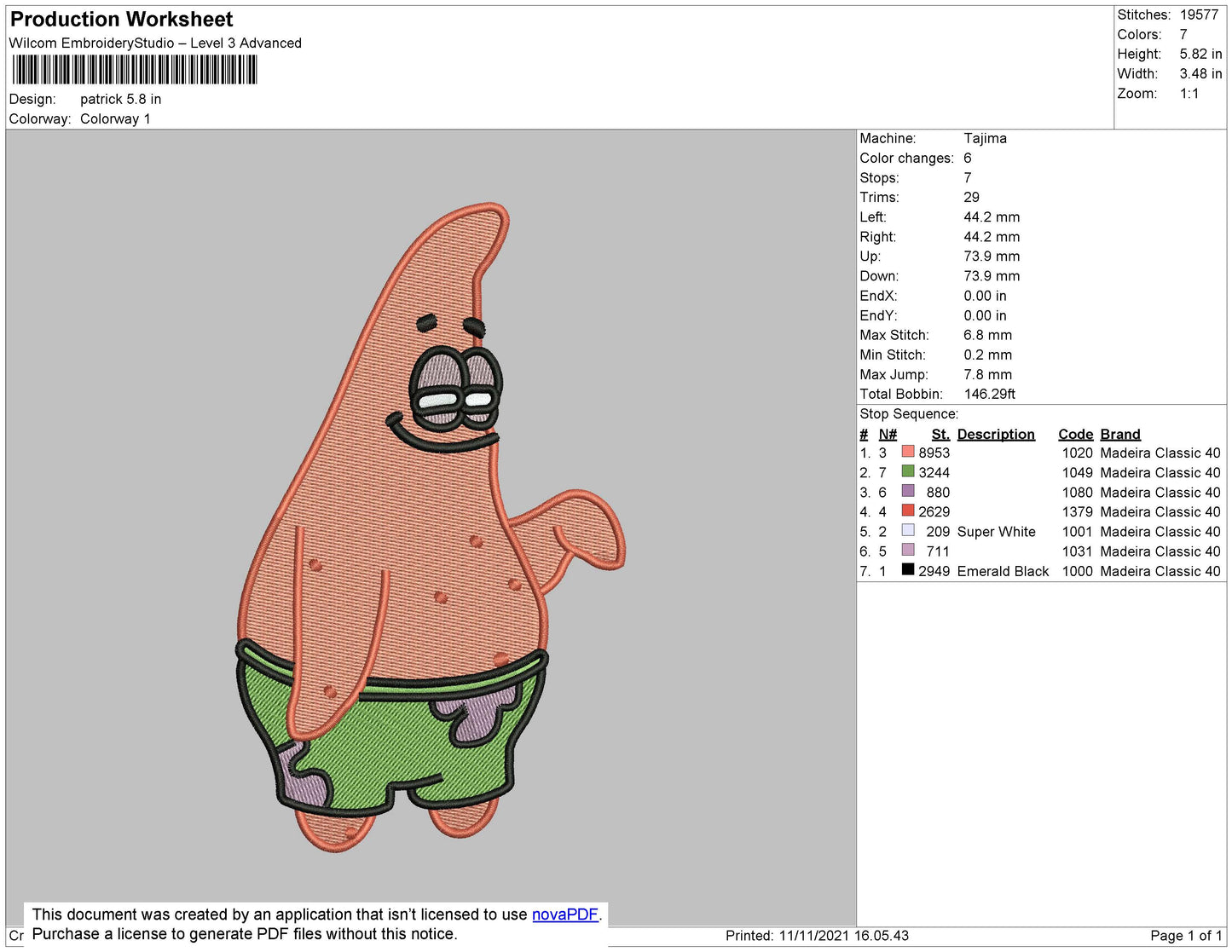Choose the red swatch for code 1379
Image resolution: width=1232 pixels, height=952 pixels.
908,511
